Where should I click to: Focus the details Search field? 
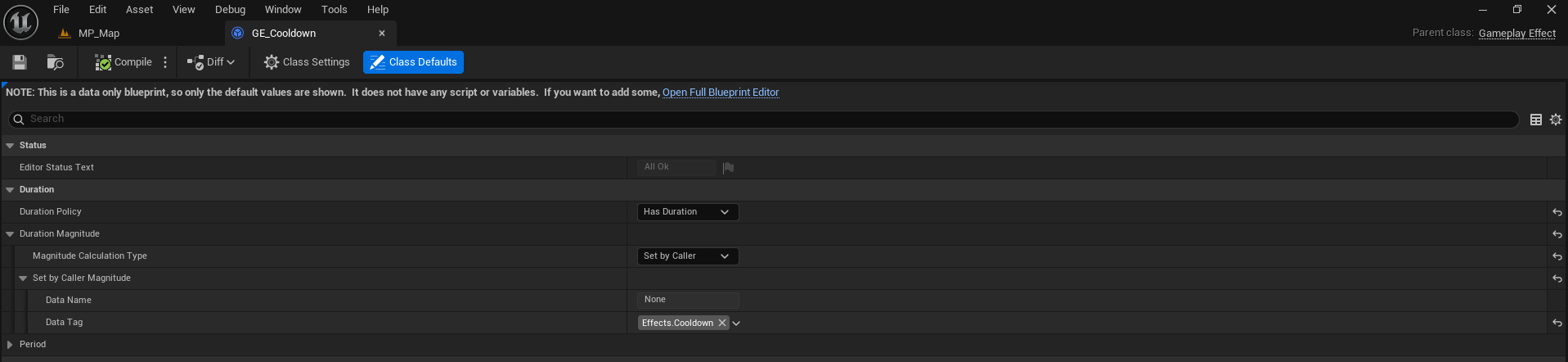pos(763,119)
